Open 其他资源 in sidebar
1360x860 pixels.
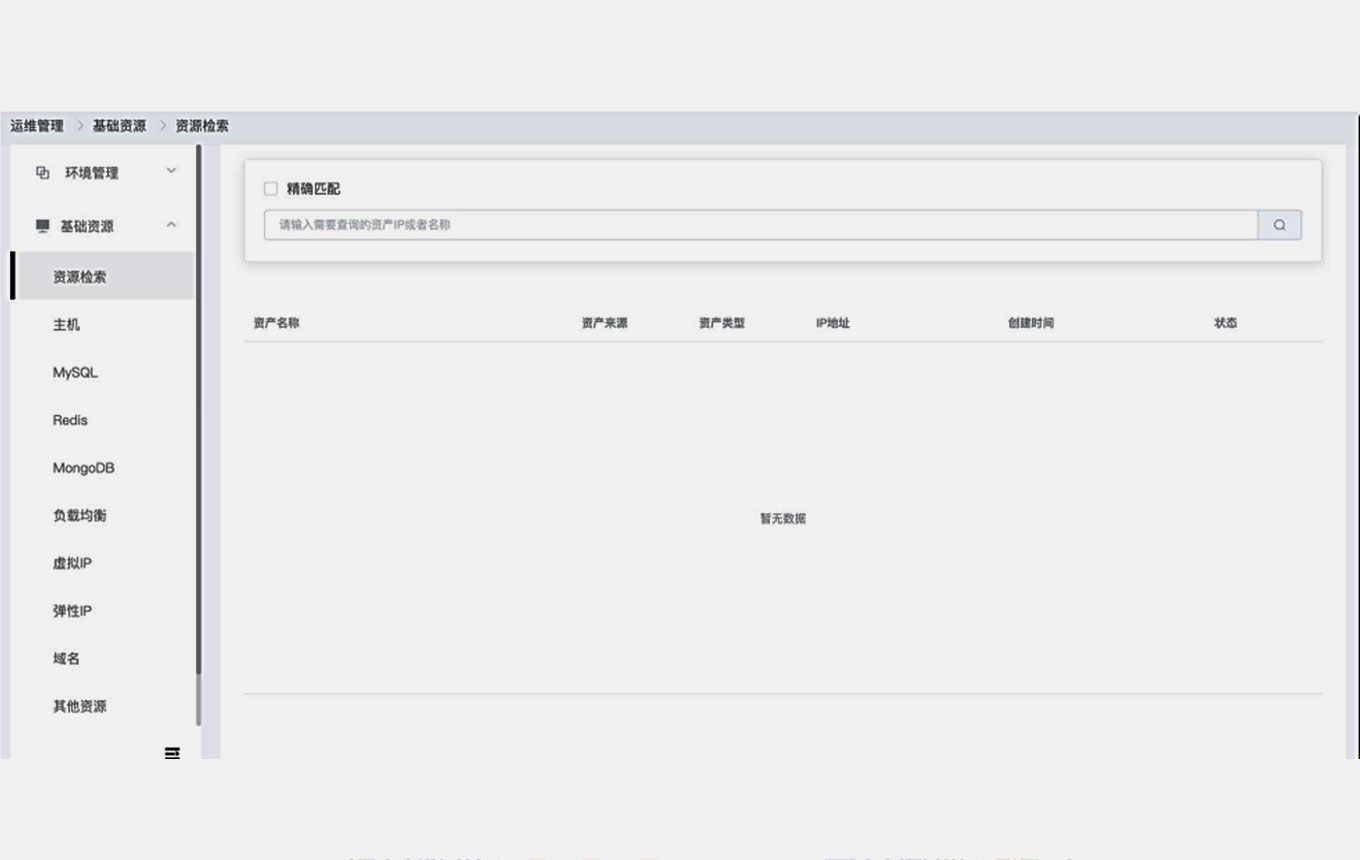click(x=80, y=706)
